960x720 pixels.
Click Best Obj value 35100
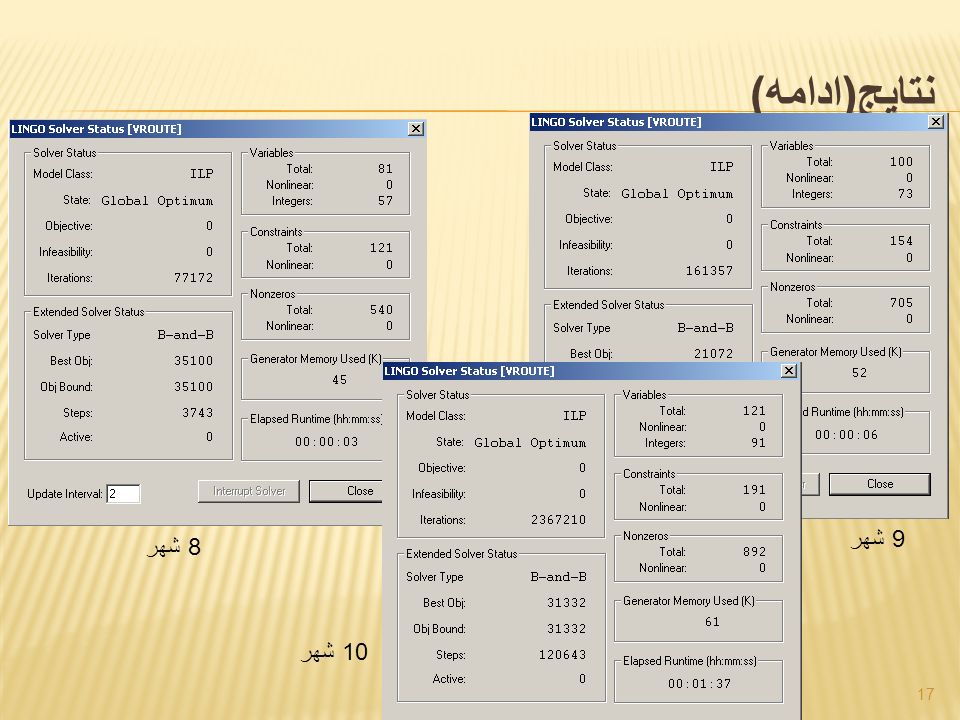[193, 361]
